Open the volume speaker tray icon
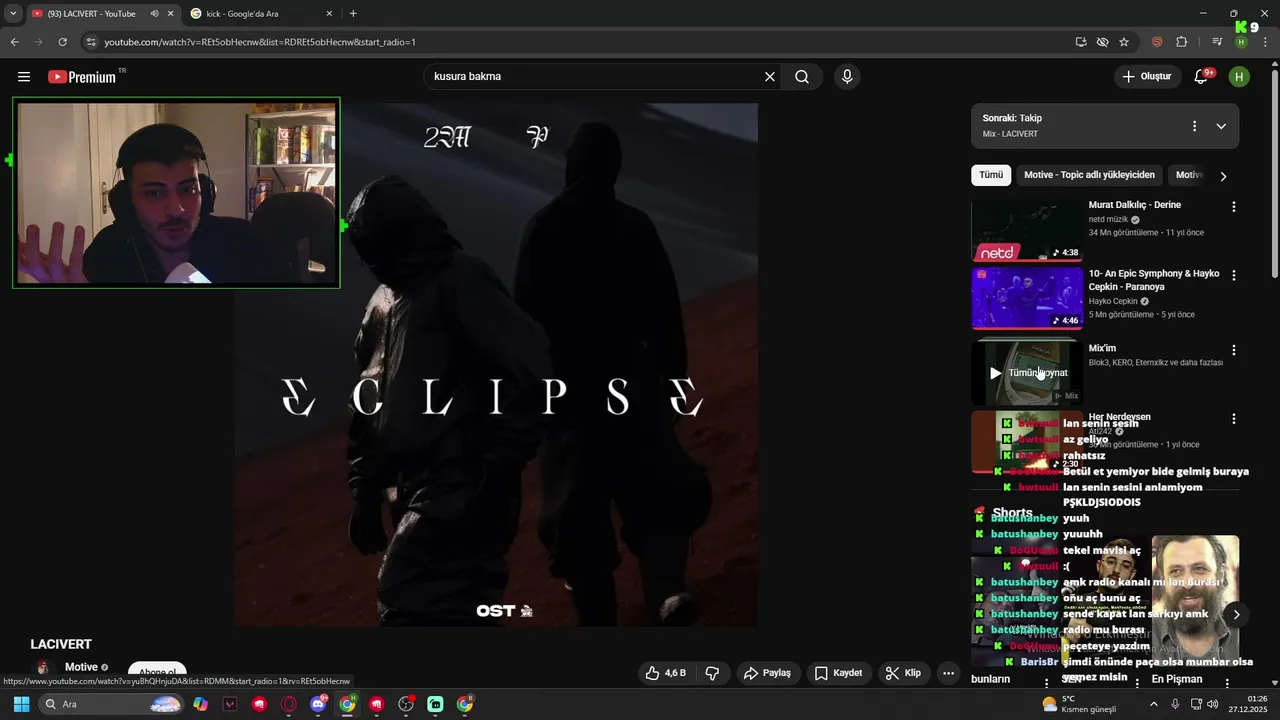The height and width of the screenshot is (720, 1280). tap(1213, 704)
